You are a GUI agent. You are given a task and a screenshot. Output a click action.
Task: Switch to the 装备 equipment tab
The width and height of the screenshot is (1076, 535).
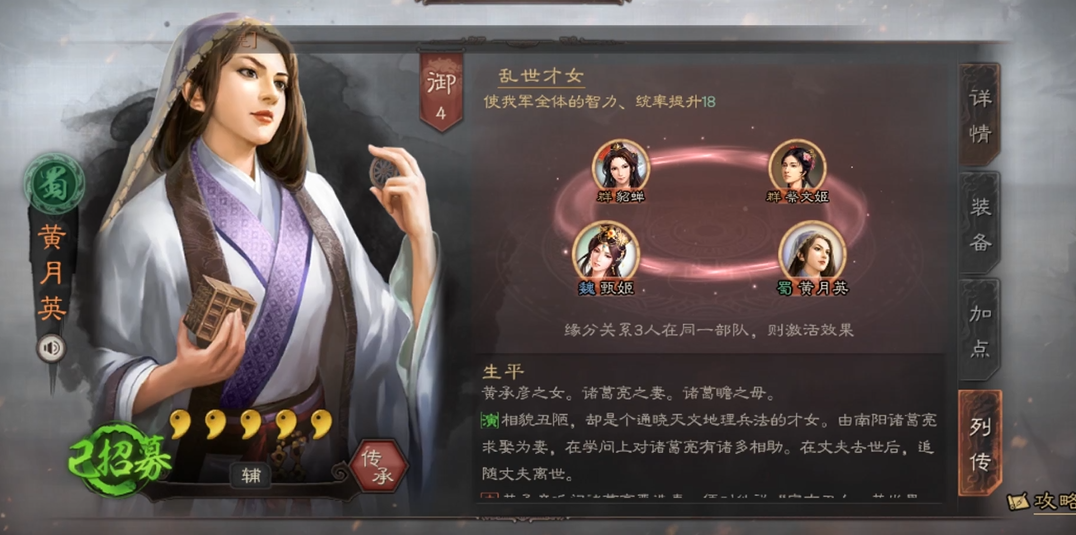click(x=979, y=223)
